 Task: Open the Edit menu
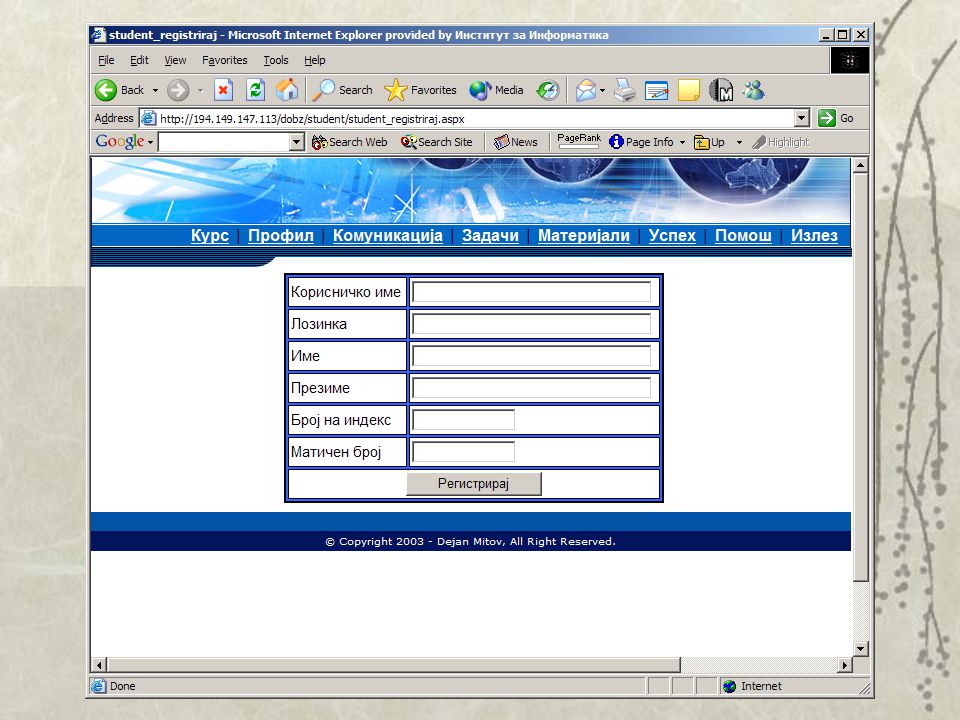pos(139,60)
